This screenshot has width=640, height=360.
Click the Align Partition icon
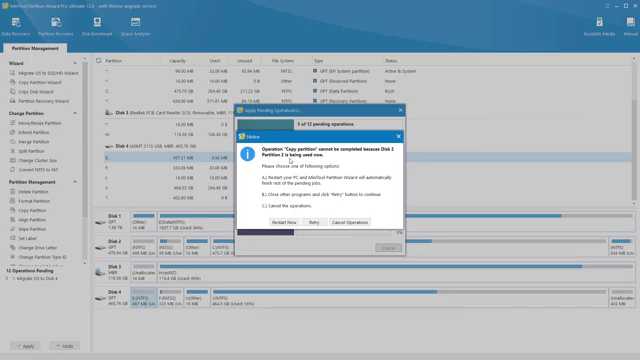(13, 220)
